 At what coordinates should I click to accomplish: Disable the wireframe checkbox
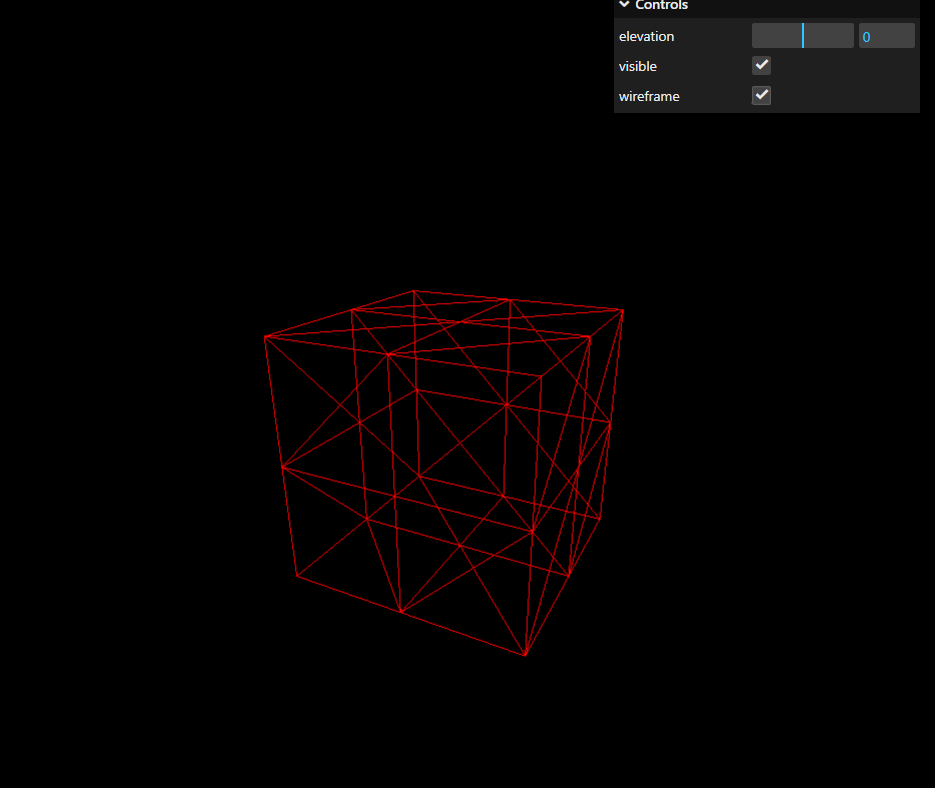(x=761, y=95)
